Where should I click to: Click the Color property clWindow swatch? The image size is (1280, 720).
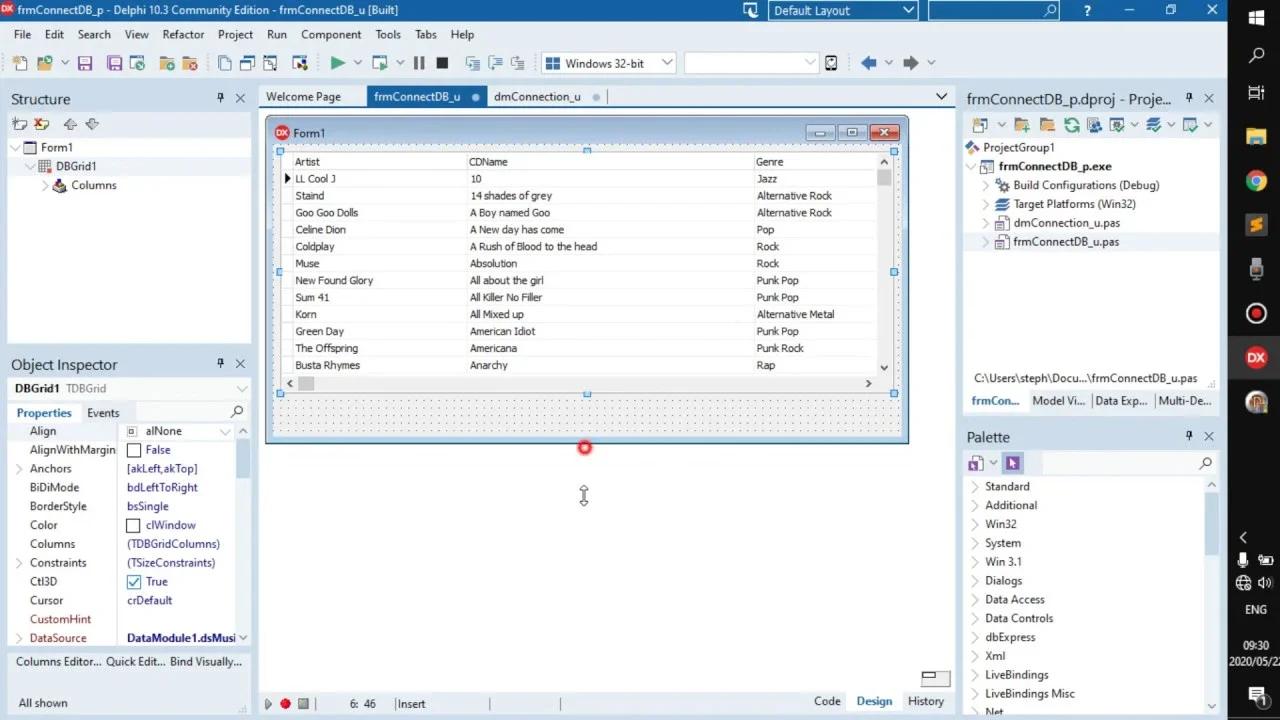(133, 526)
